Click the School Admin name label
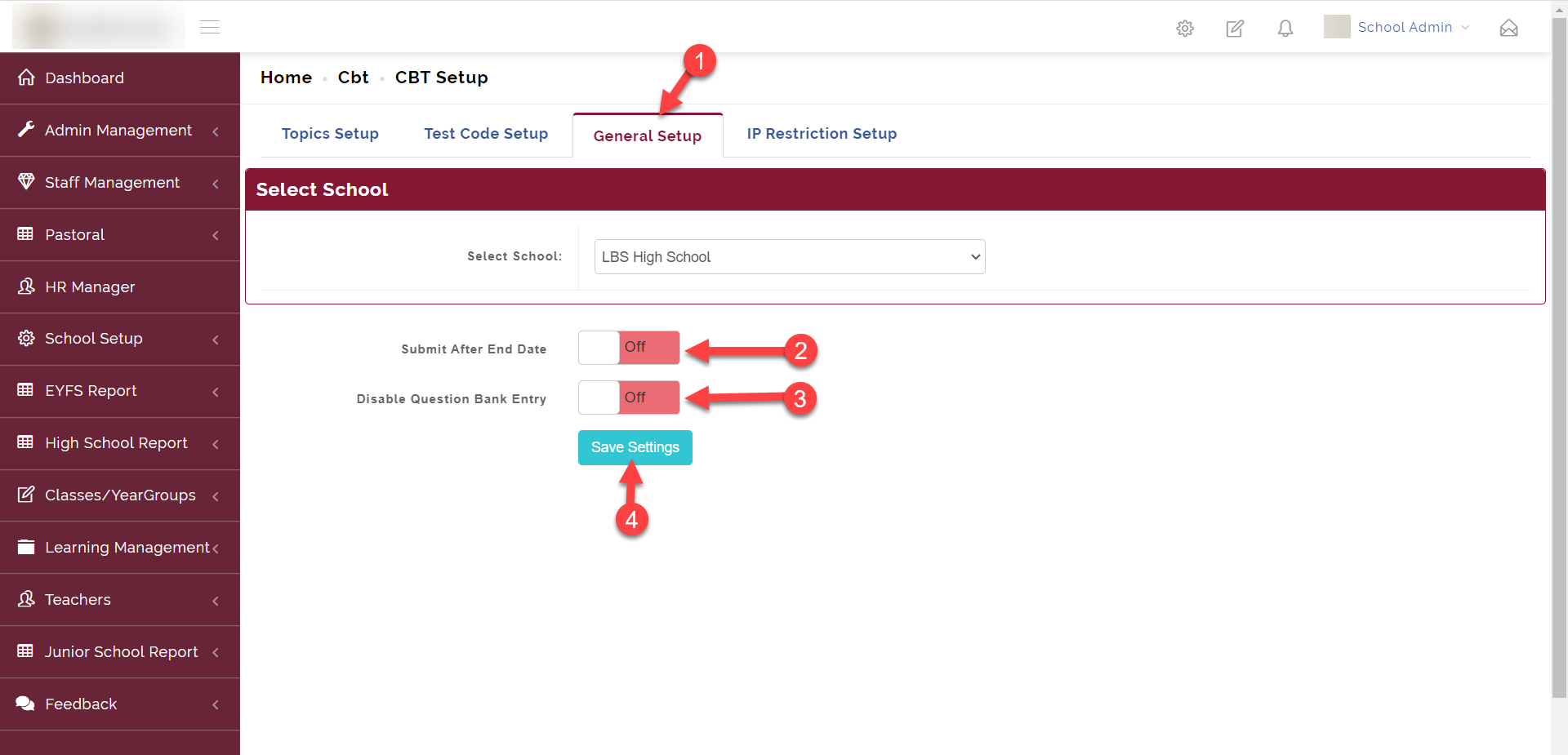Screen dimensions: 1568x755 point(1405,27)
